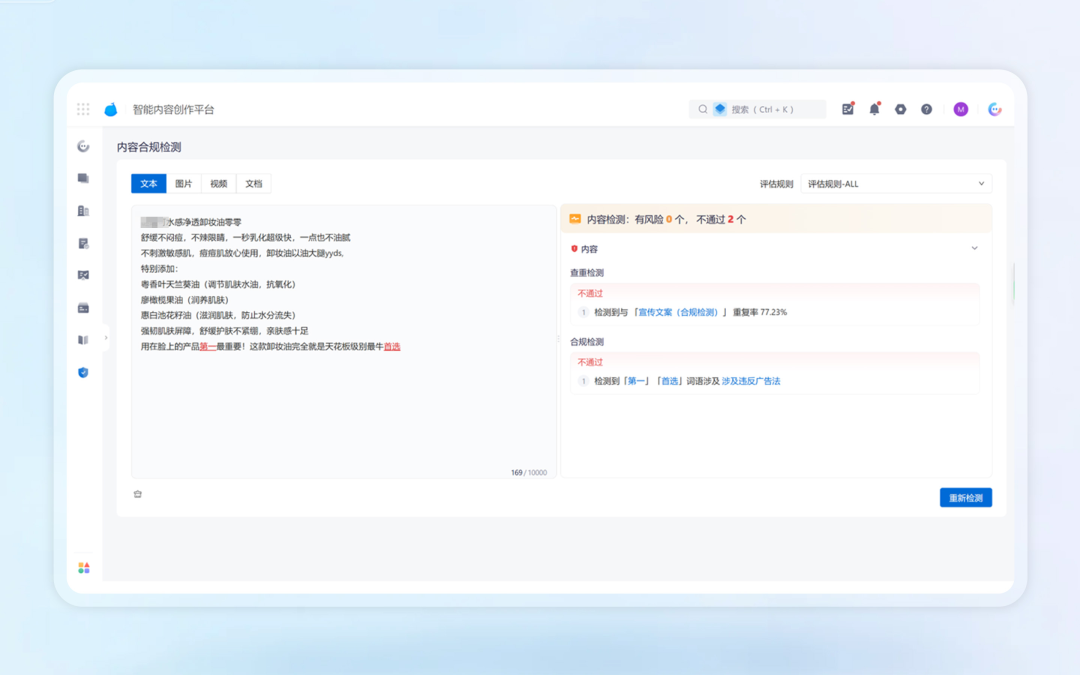This screenshot has height=675, width=1080.
Task: Collapse the 内容 section chevron
Action: 975,248
